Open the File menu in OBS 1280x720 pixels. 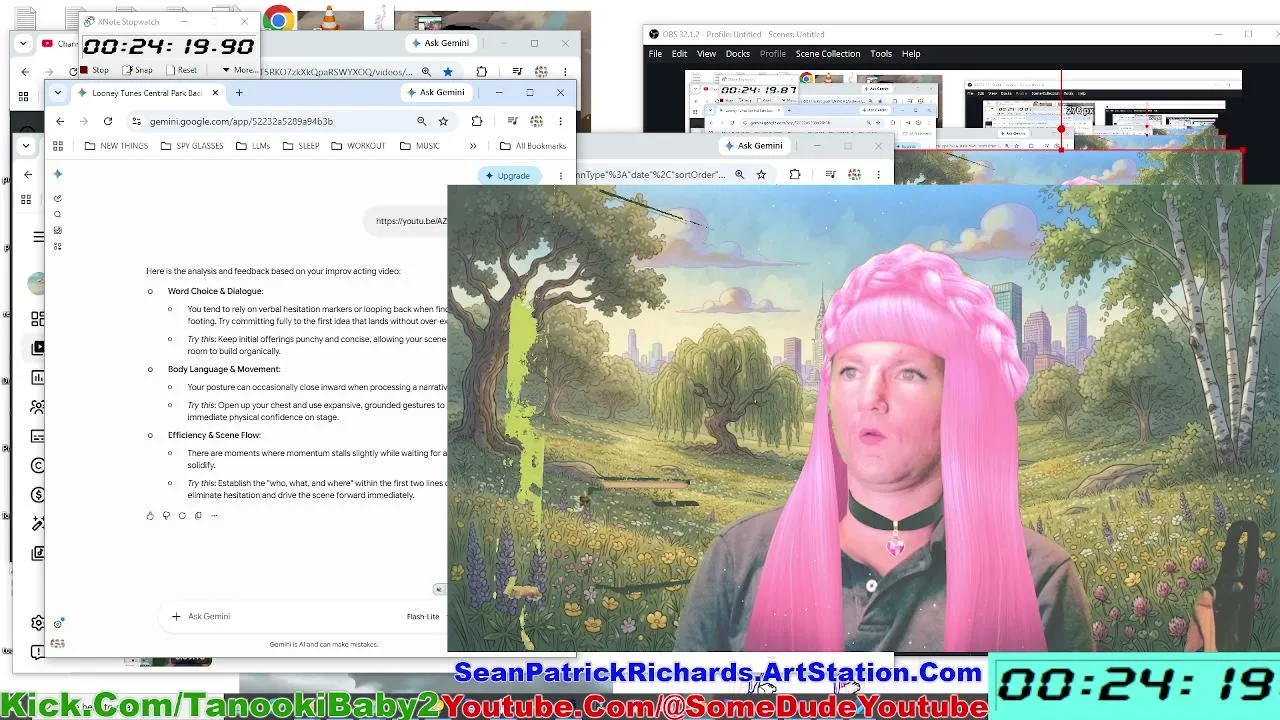pos(655,54)
